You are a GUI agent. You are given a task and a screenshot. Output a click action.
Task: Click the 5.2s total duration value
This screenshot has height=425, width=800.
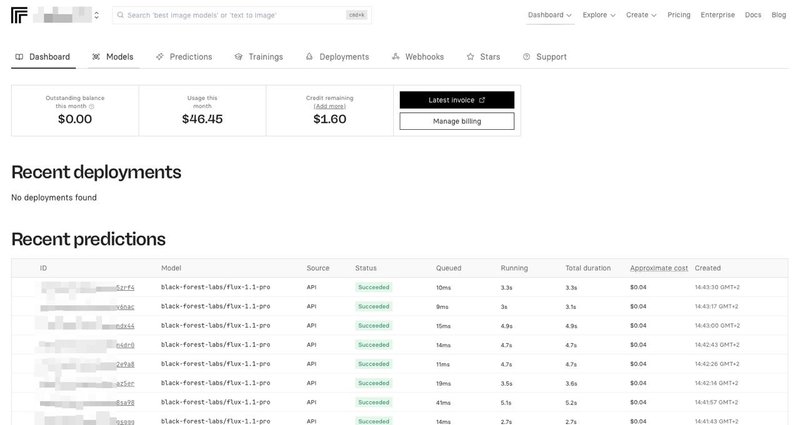coord(571,403)
